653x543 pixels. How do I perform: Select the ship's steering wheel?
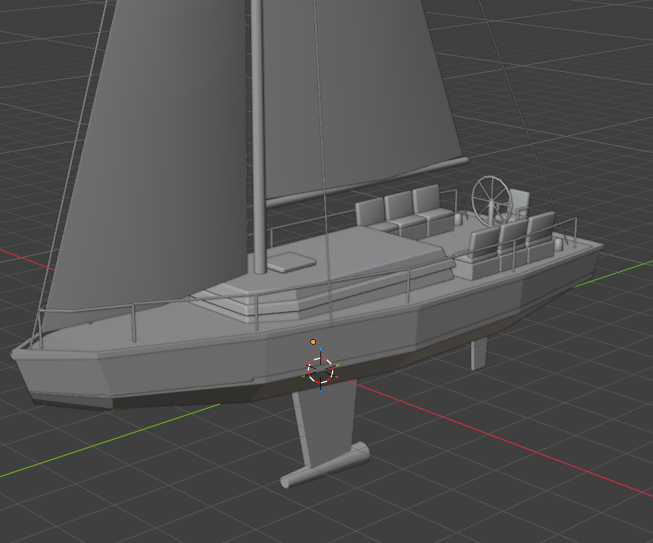coord(491,202)
